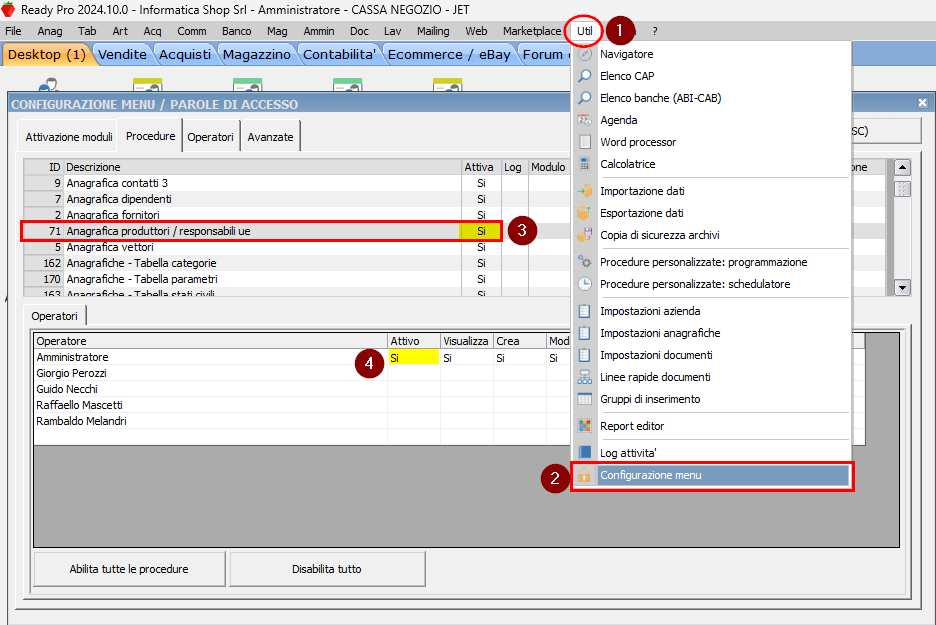Click the Operatore column header
This screenshot has width=936, height=625.
[211, 341]
